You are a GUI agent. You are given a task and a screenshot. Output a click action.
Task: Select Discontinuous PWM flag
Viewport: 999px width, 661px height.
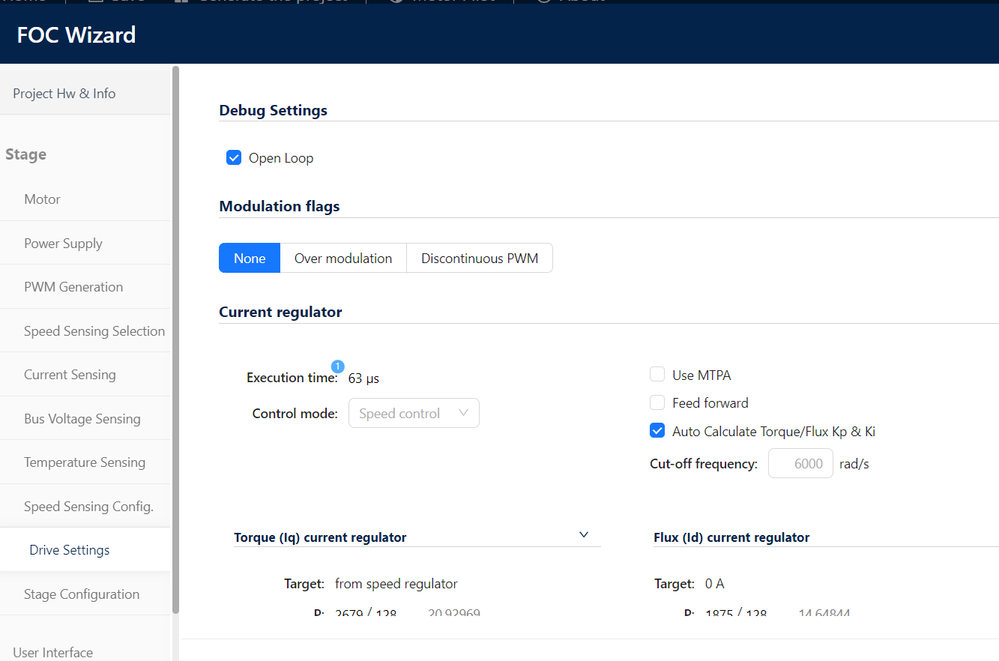point(479,258)
